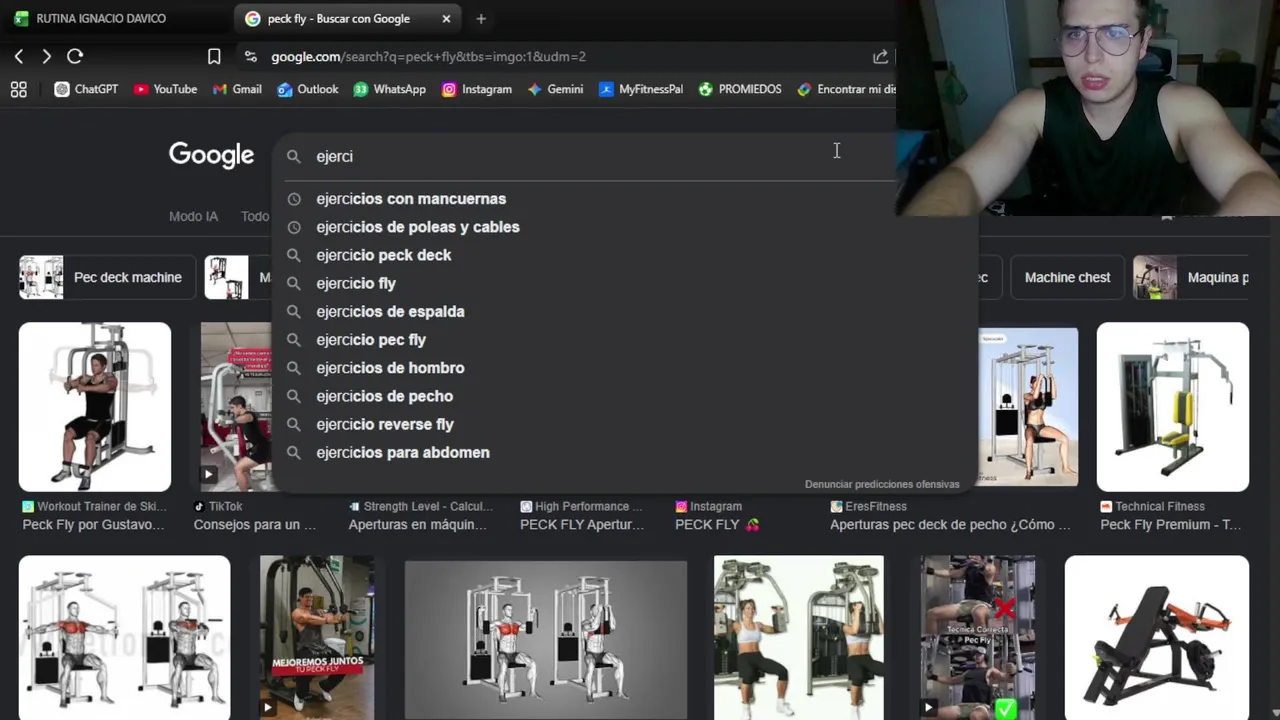Open the apps grid icon in bookmarks bar
Image resolution: width=1280 pixels, height=720 pixels.
(18, 89)
